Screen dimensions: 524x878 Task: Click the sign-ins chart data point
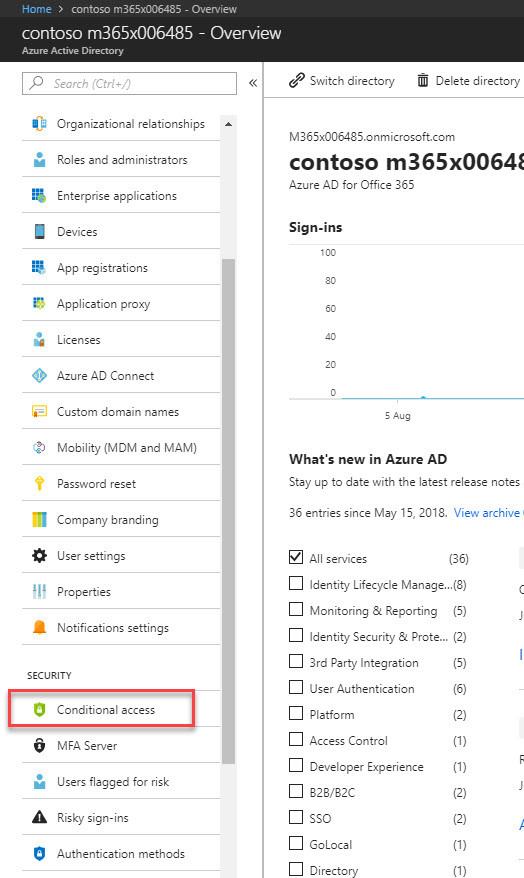[x=423, y=398]
